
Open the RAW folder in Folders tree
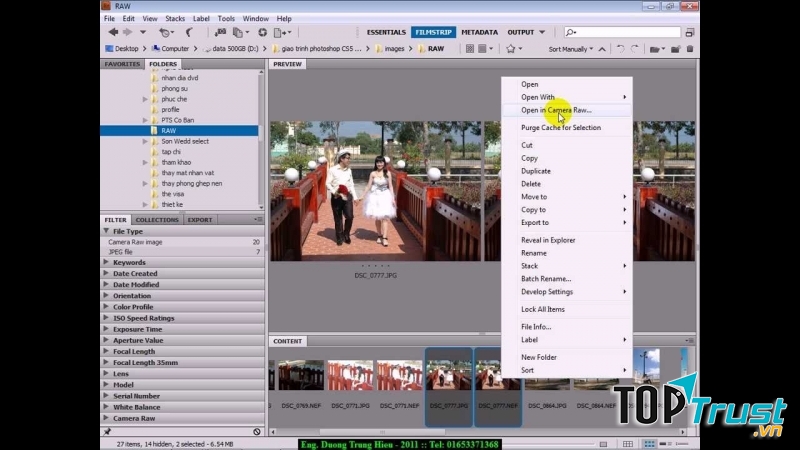tap(168, 130)
